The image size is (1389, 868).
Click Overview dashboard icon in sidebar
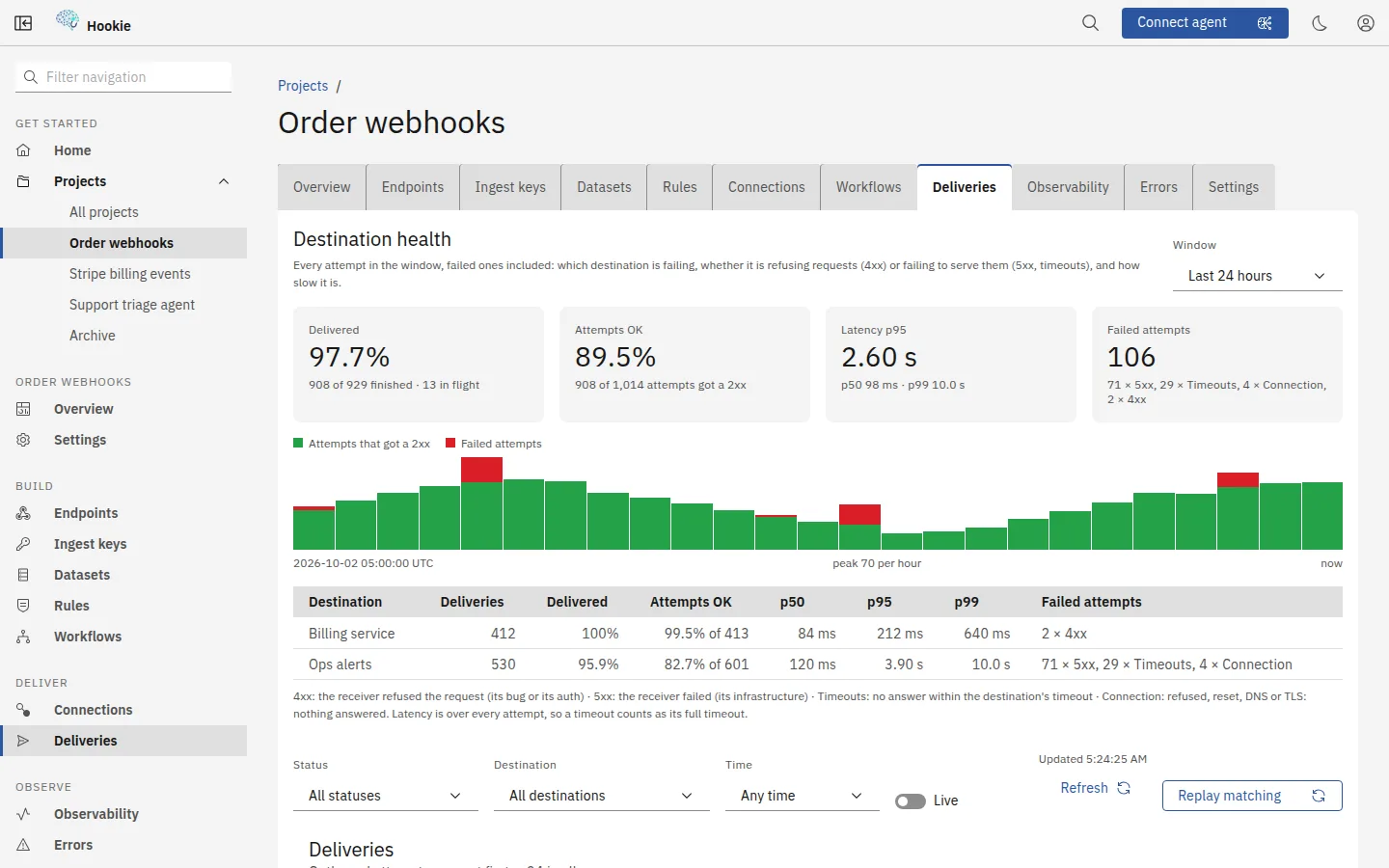coord(24,409)
